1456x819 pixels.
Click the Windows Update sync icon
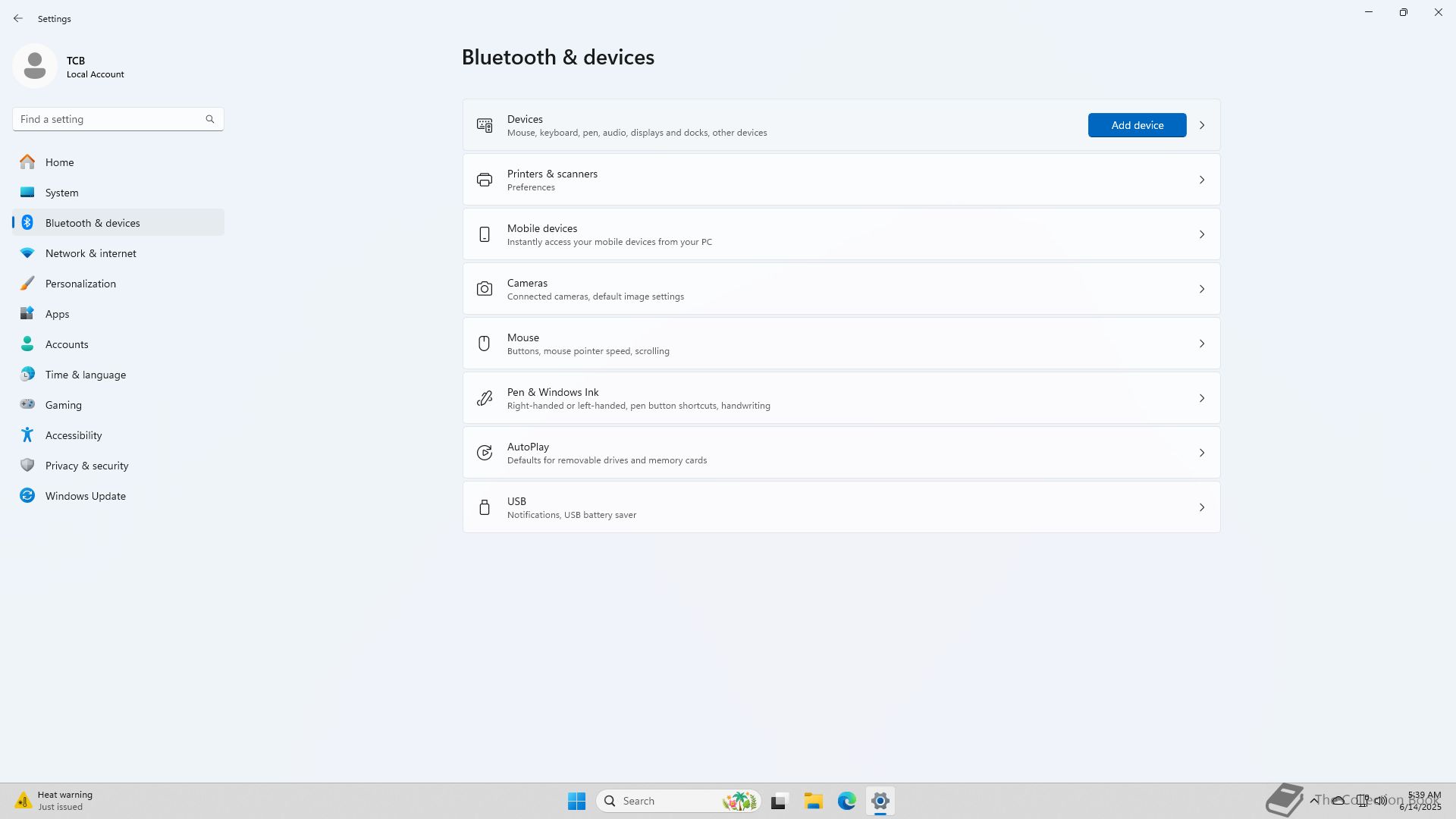point(27,496)
